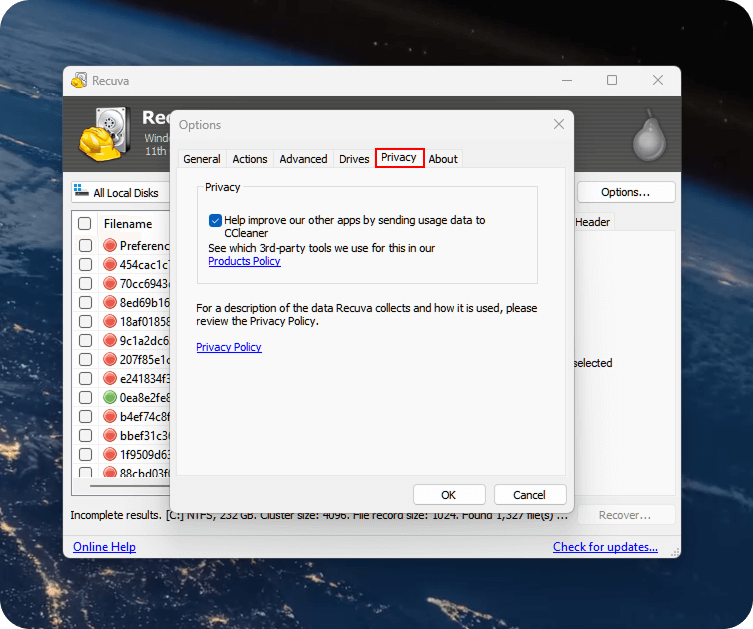Click red status dot for Preferenc file
The height and width of the screenshot is (629, 753).
point(110,245)
